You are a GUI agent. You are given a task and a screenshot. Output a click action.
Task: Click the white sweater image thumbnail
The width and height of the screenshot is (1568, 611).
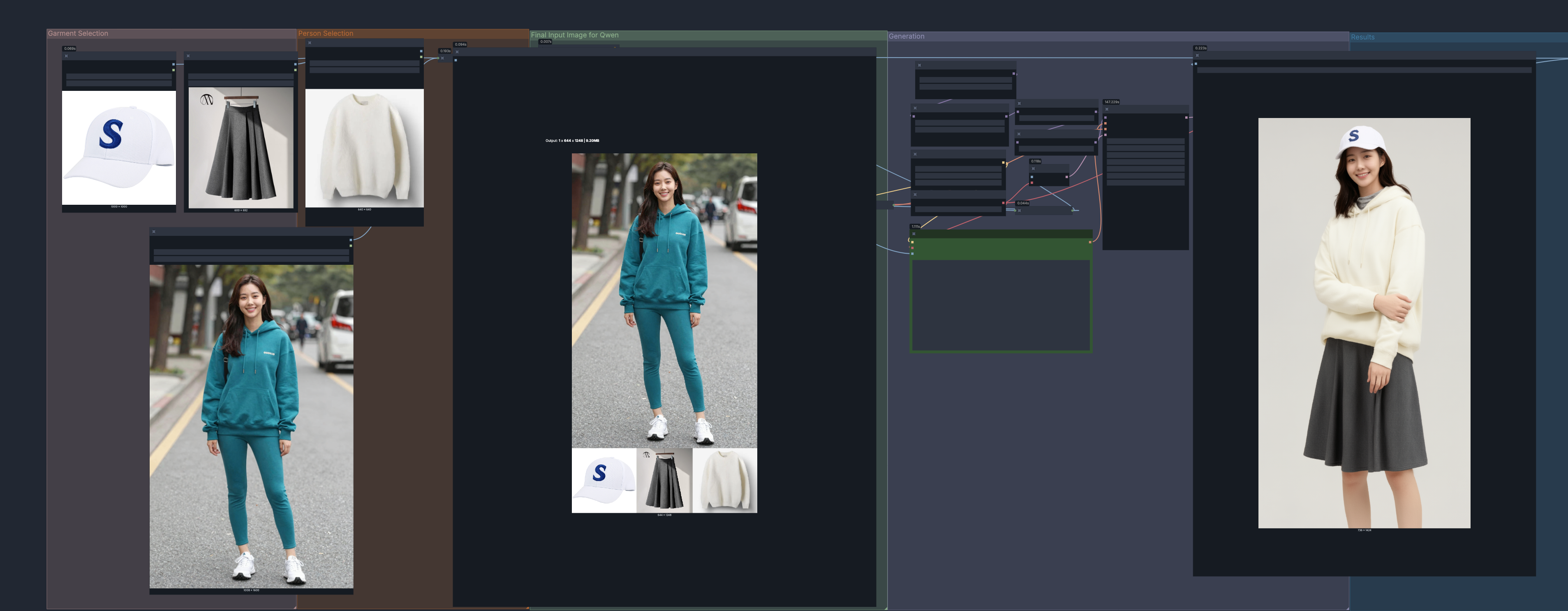(364, 148)
